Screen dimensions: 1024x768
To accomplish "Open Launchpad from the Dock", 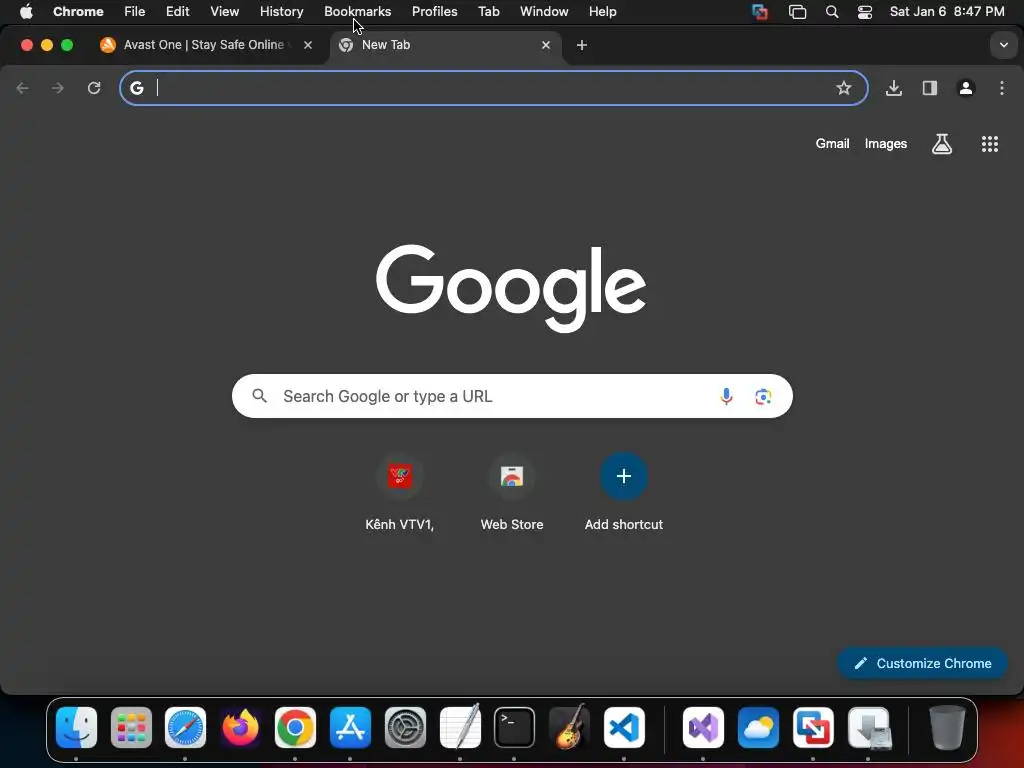I will [131, 728].
